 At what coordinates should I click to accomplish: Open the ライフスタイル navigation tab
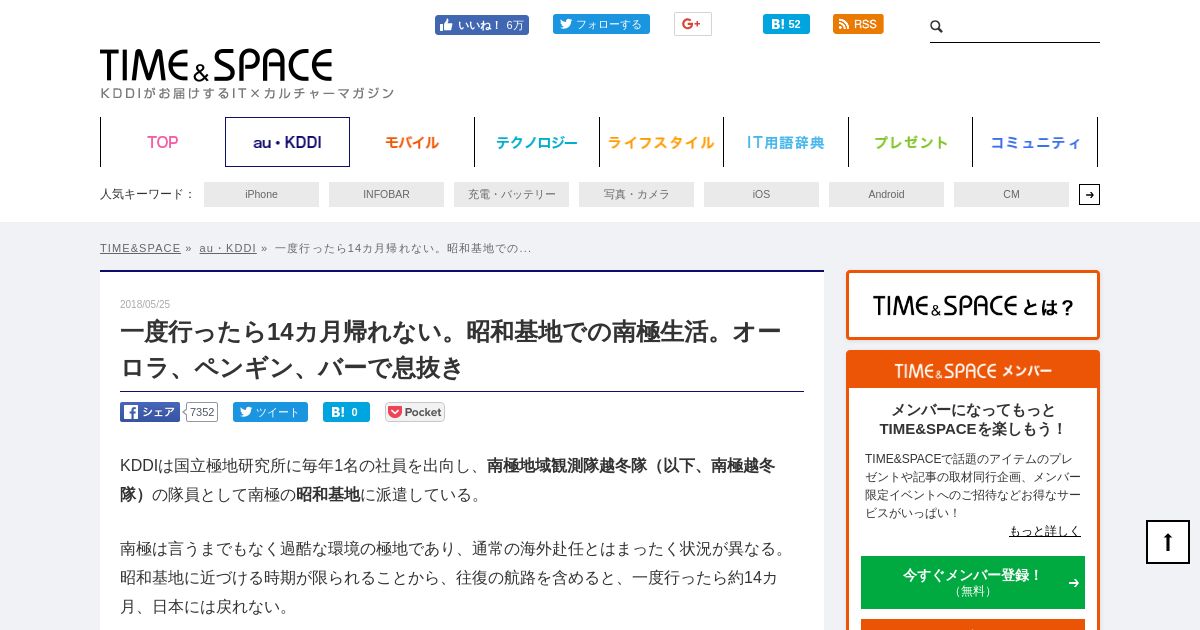pos(661,142)
